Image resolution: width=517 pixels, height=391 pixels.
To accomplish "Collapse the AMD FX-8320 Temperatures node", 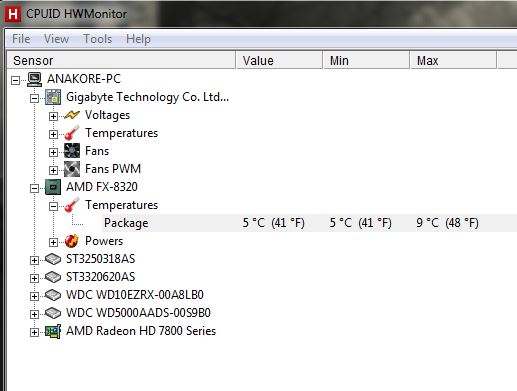I will 53,206.
